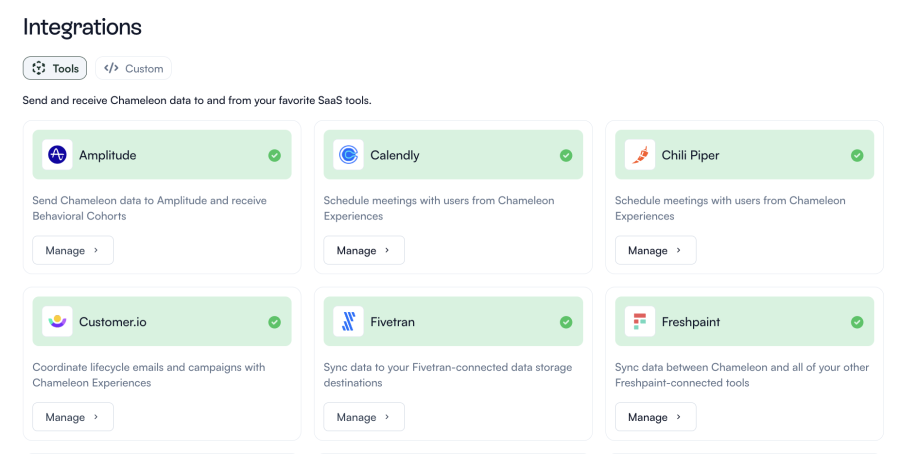The height and width of the screenshot is (454, 900).
Task: Click the Amplitude card title text
Action: (x=107, y=155)
